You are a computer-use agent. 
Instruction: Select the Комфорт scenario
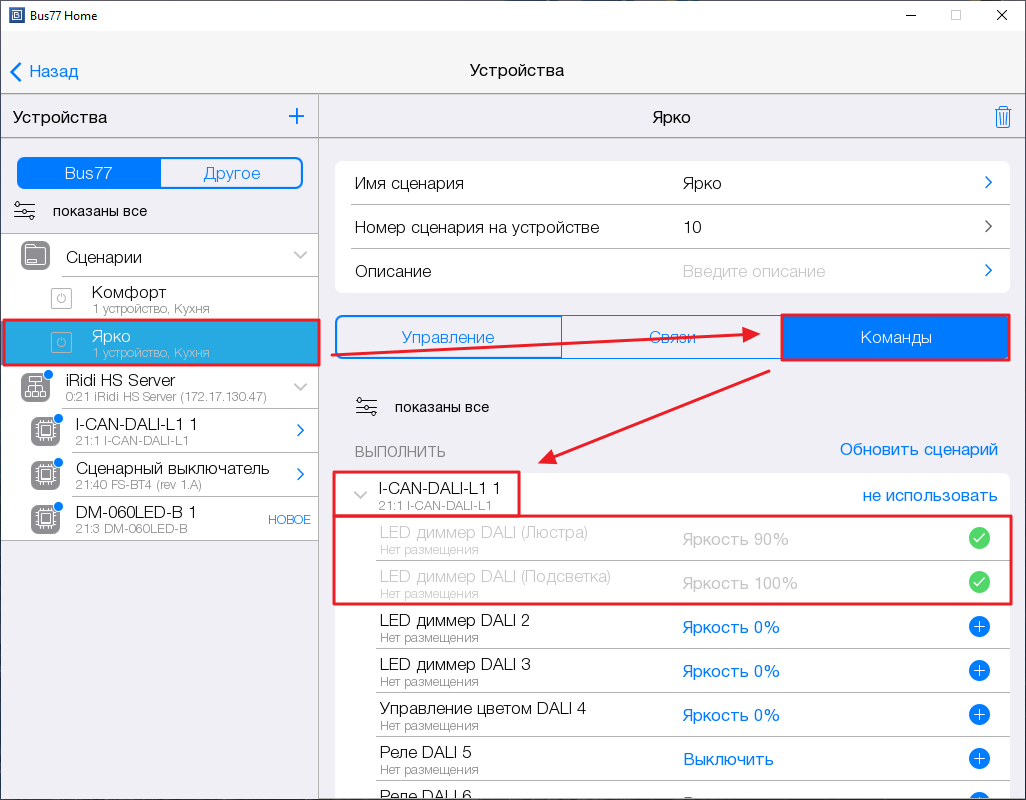click(129, 298)
